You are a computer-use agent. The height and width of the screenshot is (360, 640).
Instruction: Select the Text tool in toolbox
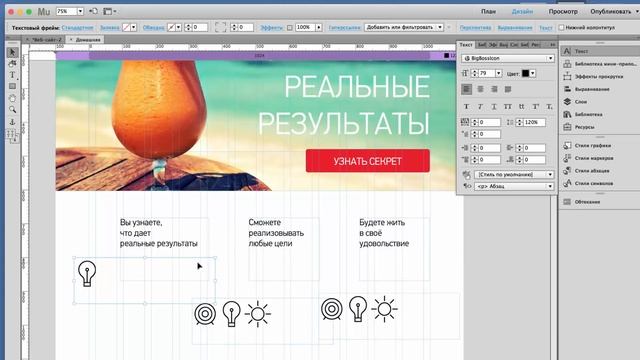pos(12,75)
